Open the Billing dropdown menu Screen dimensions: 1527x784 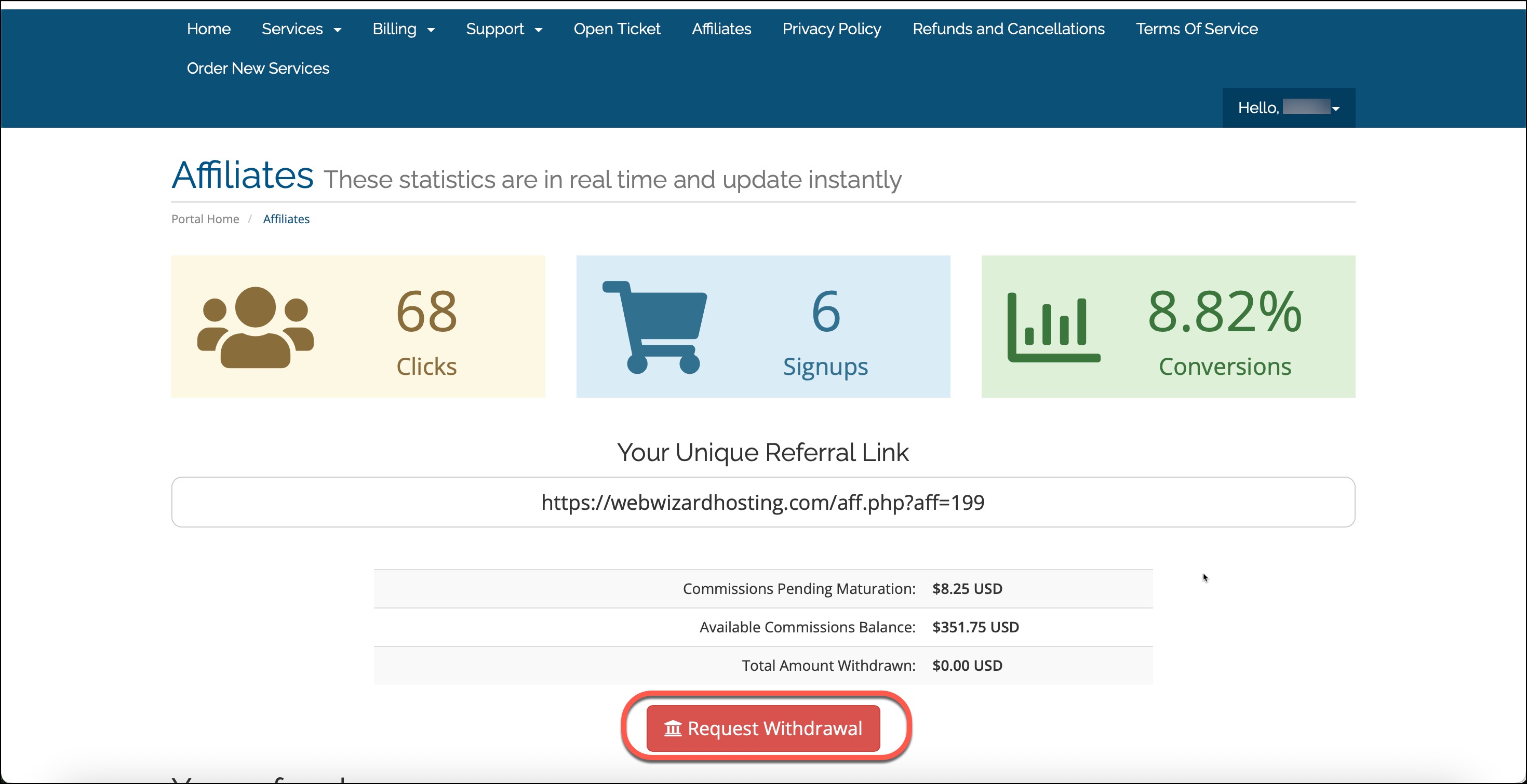click(403, 29)
